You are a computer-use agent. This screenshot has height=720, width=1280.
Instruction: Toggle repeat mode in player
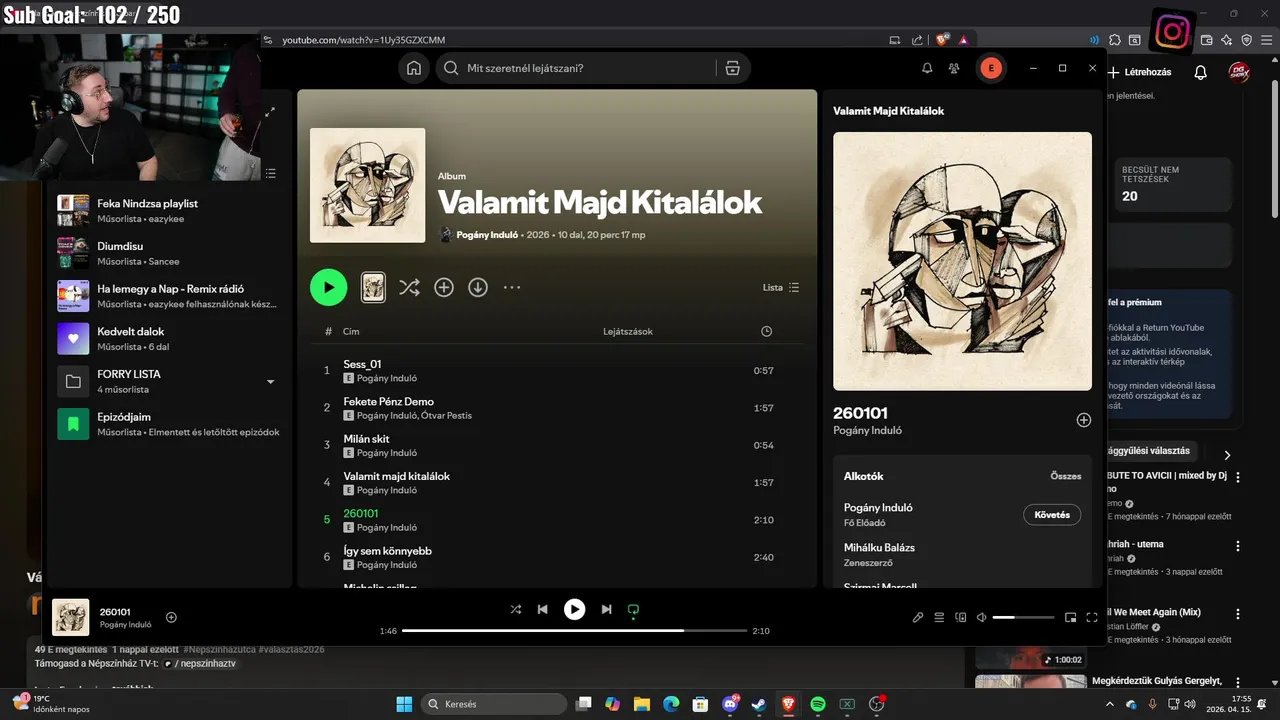click(632, 609)
